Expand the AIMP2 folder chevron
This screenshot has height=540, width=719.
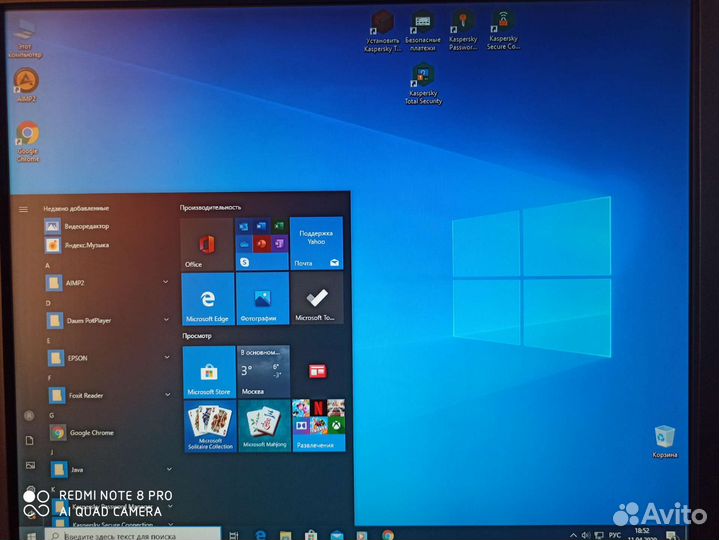point(166,282)
